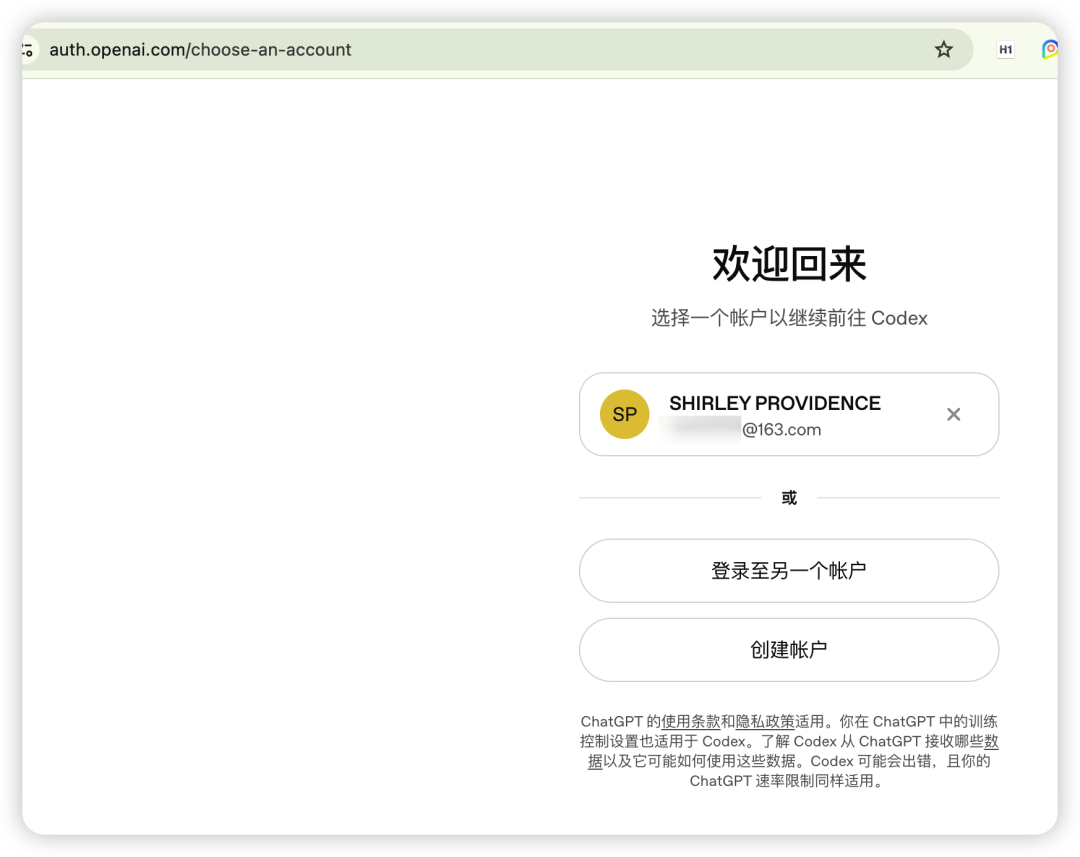1080x857 pixels.
Task: Select the SHIRLEY PROVIDENCE account name
Action: (x=775, y=403)
